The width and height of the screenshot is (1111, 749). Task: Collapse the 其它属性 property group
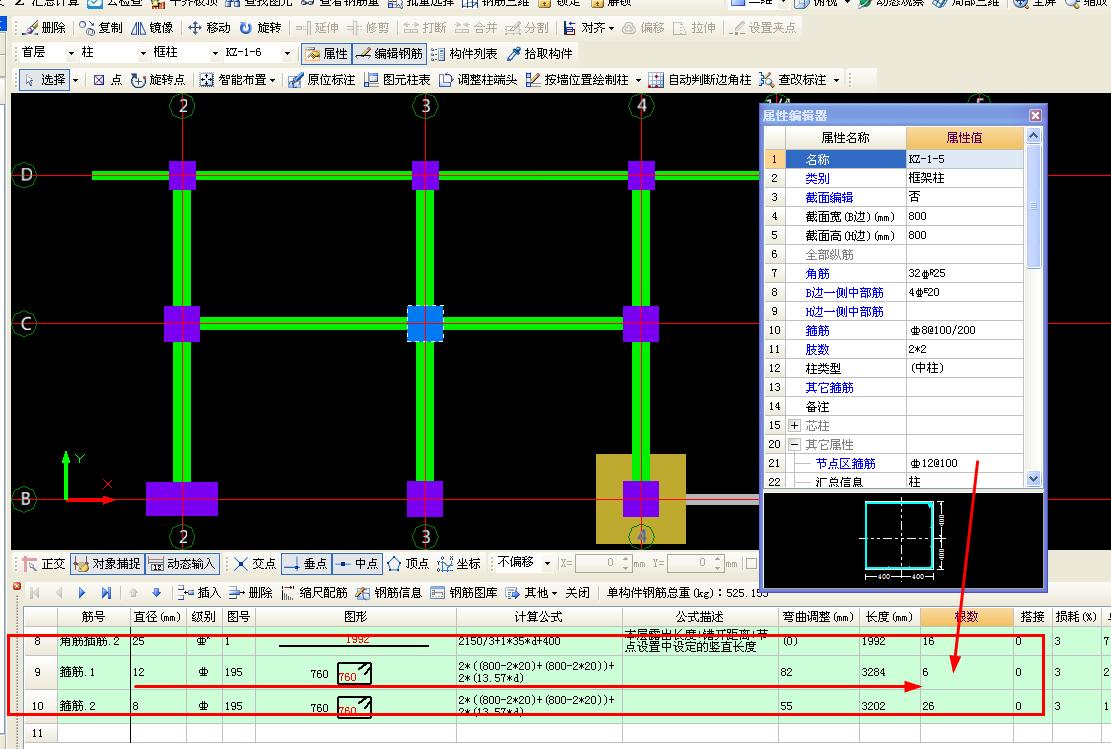(794, 445)
